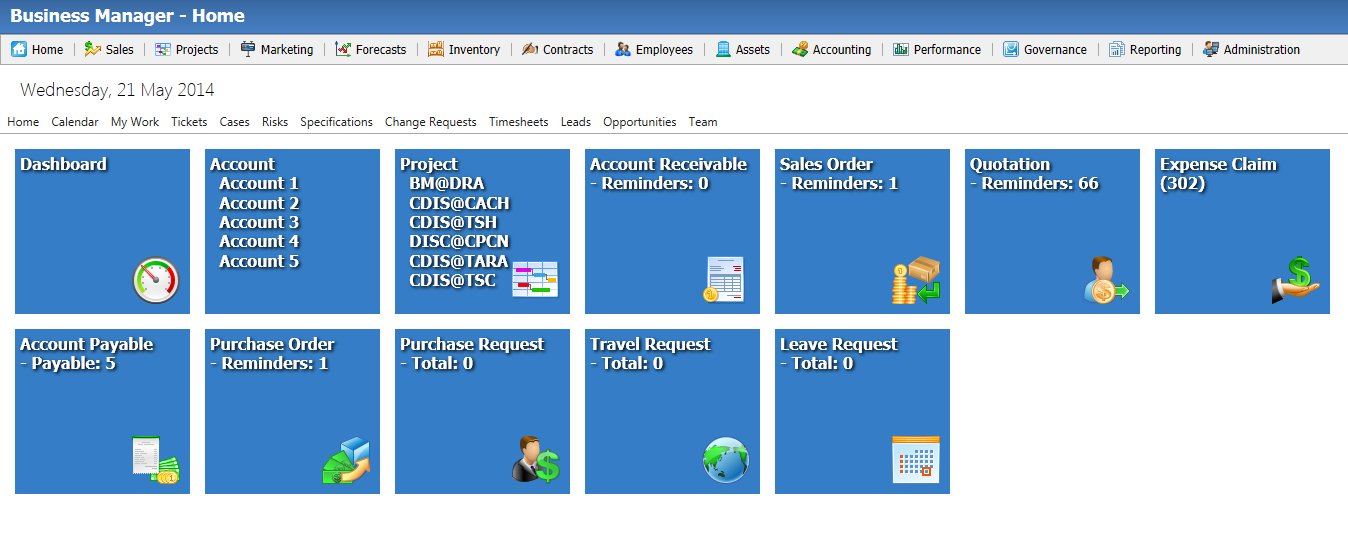Image resolution: width=1348 pixels, height=544 pixels.
Task: Go to the Calendar sub-tab
Action: (75, 122)
